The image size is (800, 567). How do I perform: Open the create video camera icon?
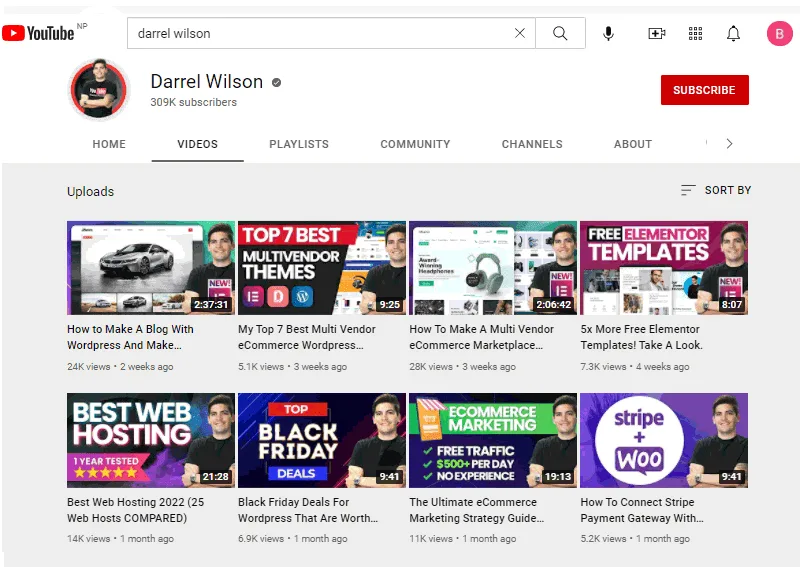[x=657, y=34]
